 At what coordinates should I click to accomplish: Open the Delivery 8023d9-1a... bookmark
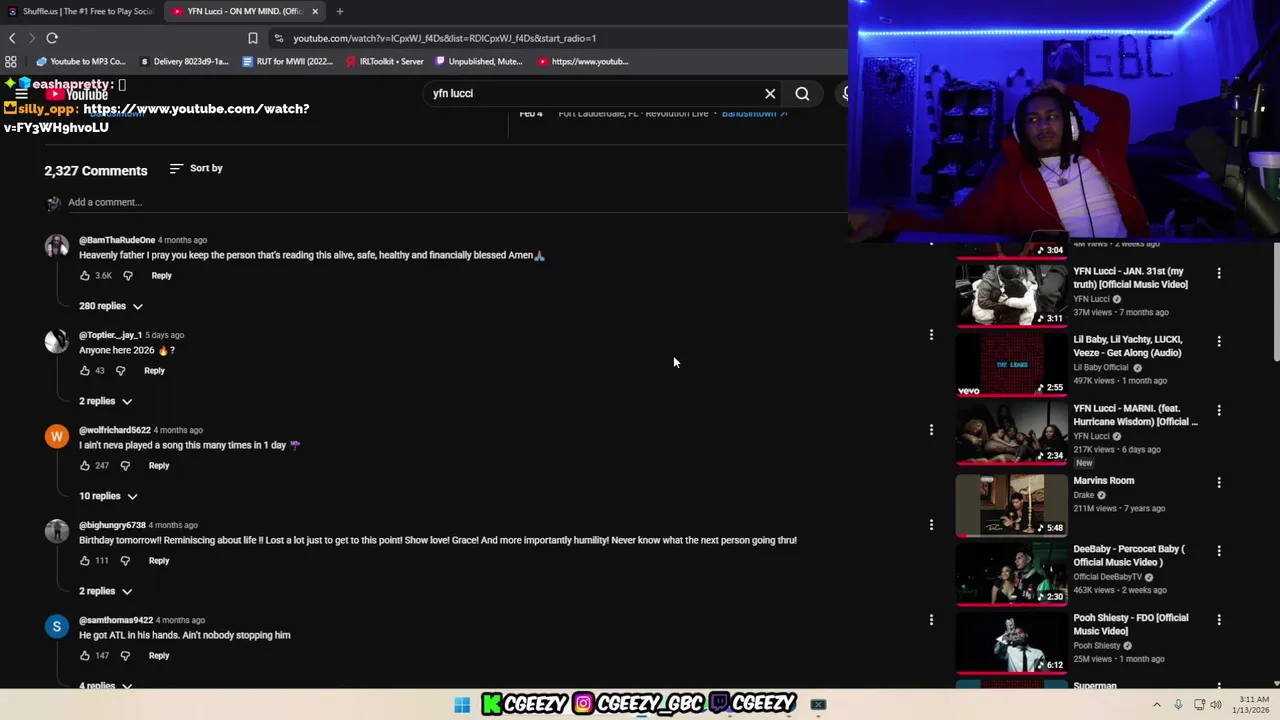click(x=184, y=61)
